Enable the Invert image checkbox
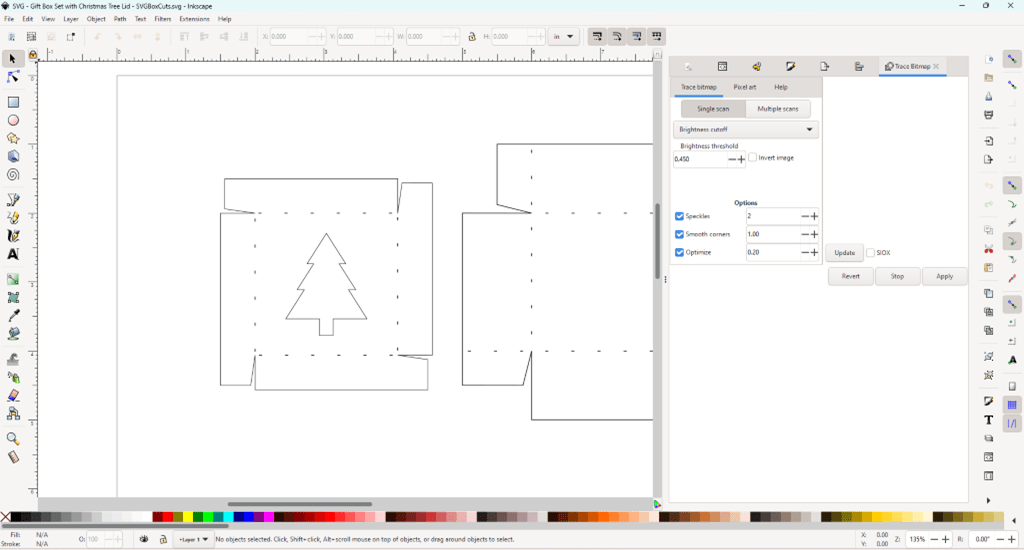 point(753,158)
